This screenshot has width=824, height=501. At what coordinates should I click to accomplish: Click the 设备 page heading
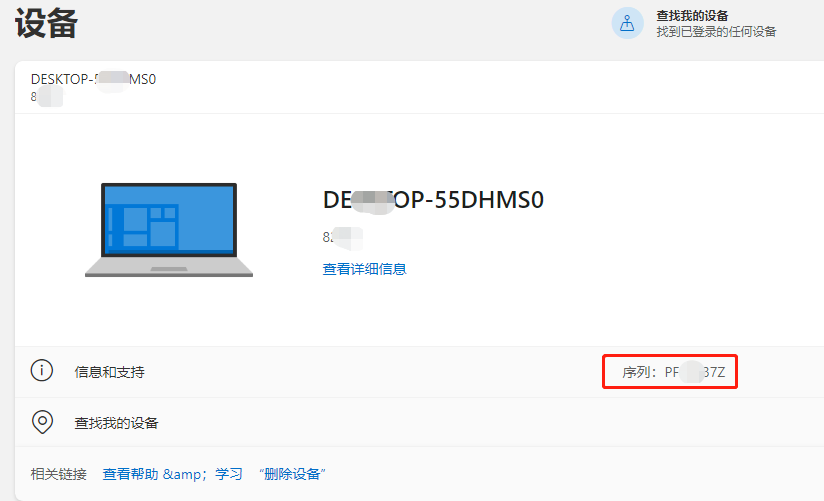click(46, 24)
